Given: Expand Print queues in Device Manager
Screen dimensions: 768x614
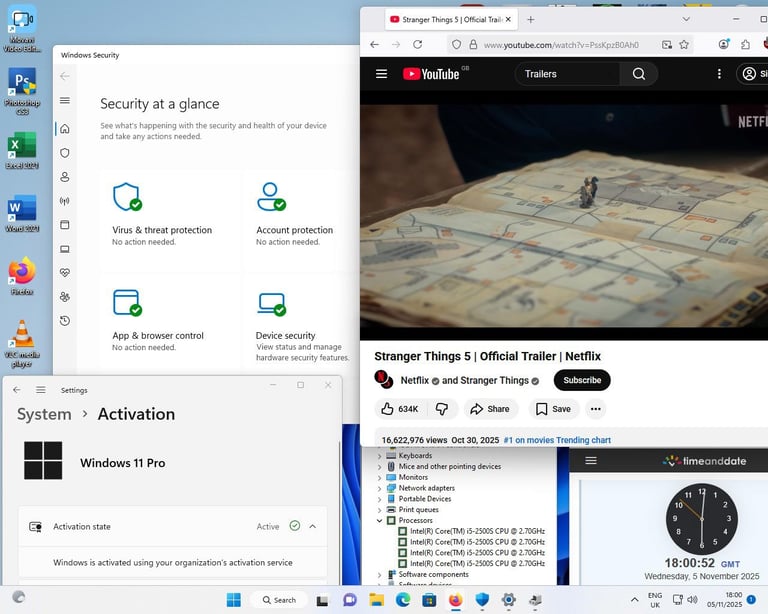Looking at the screenshot, I should coord(380,510).
